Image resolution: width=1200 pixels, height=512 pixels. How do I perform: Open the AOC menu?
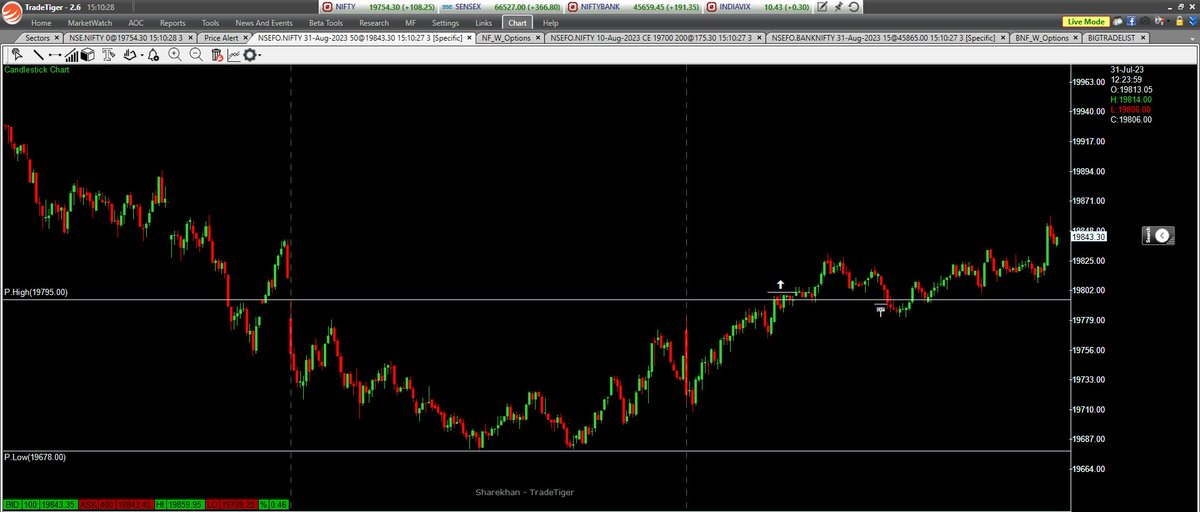[136, 22]
